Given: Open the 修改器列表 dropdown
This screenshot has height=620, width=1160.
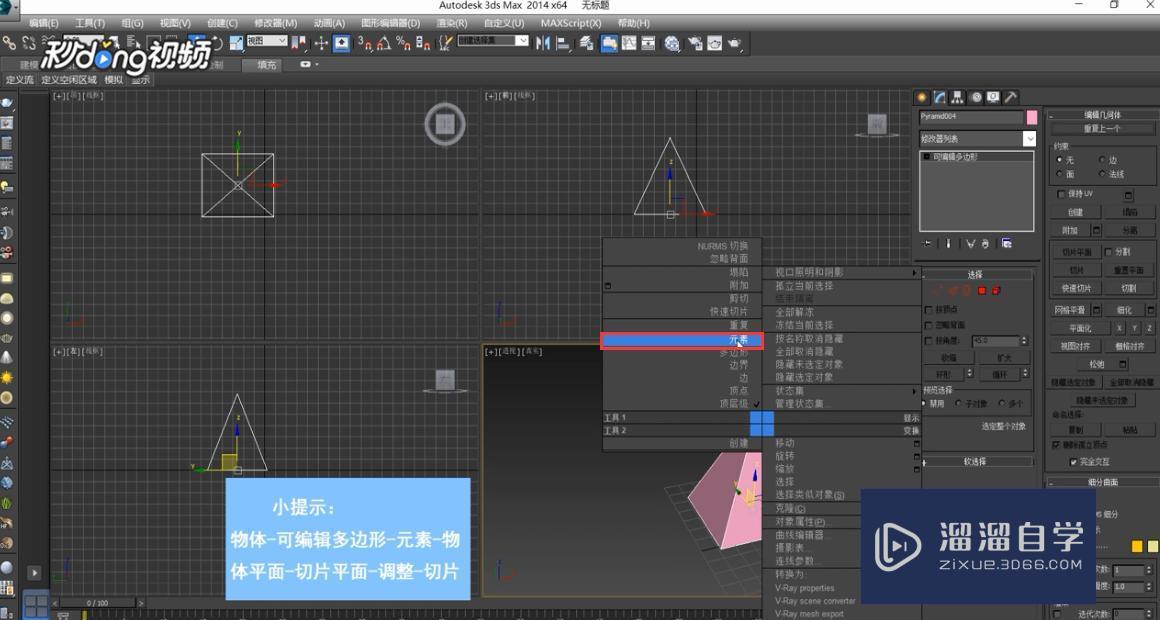Looking at the screenshot, I should point(975,137).
